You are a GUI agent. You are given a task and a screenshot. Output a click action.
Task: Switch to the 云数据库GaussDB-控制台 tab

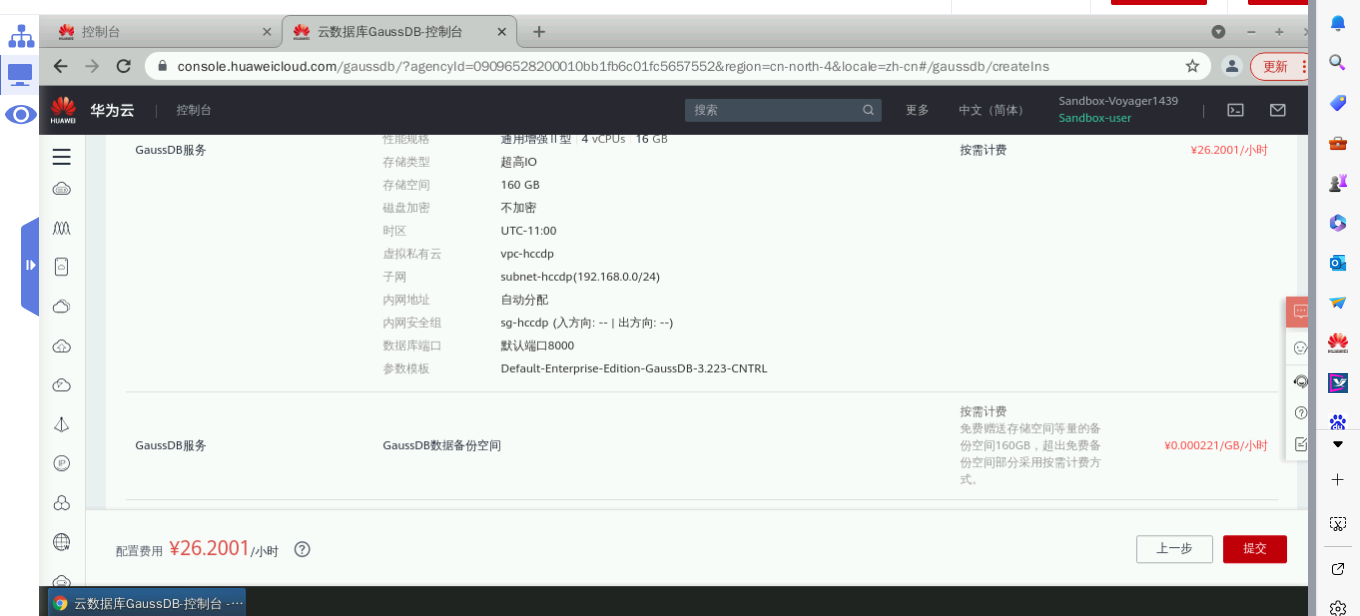coord(400,32)
